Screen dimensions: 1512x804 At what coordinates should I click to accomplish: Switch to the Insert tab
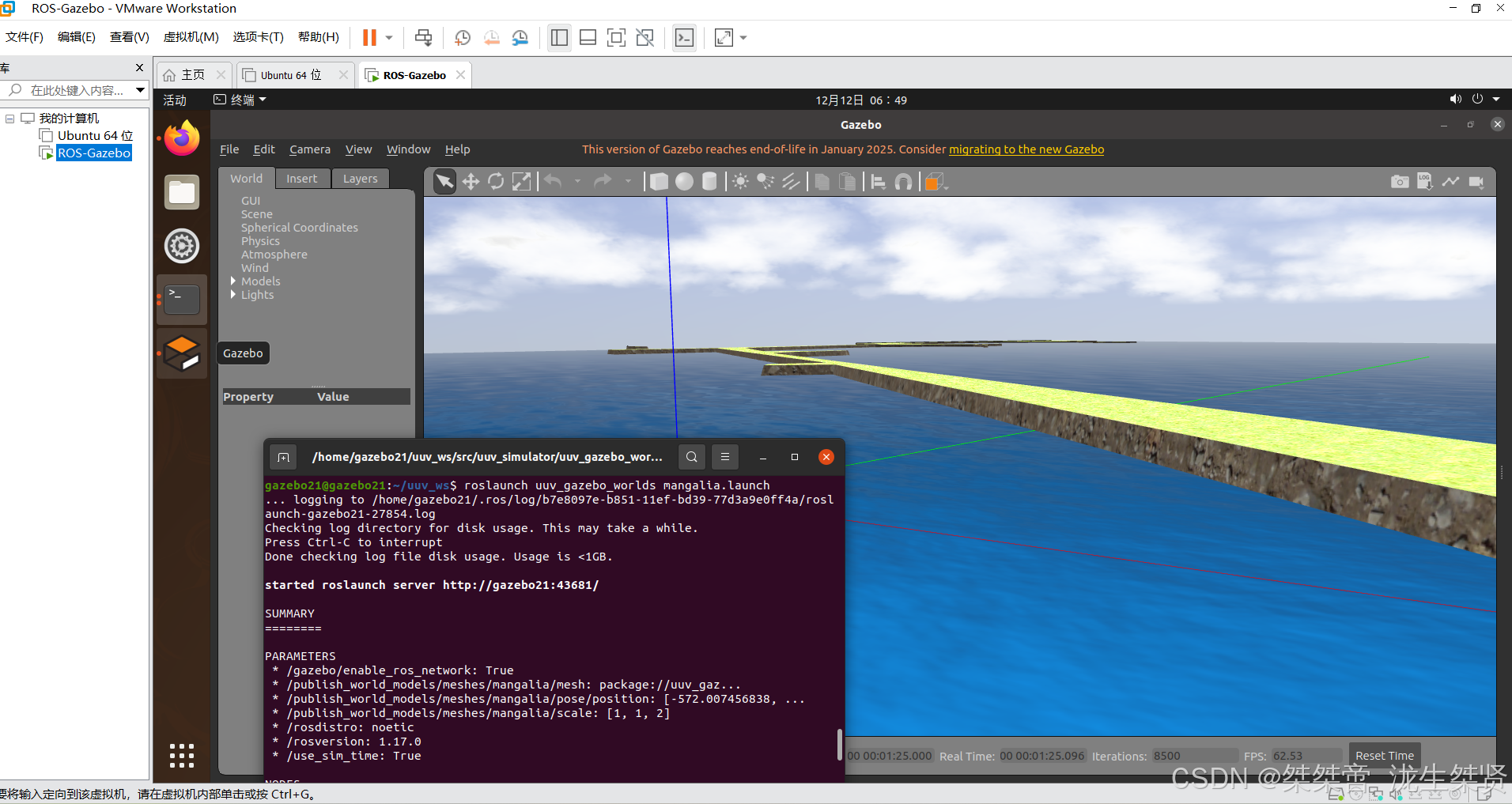click(302, 179)
